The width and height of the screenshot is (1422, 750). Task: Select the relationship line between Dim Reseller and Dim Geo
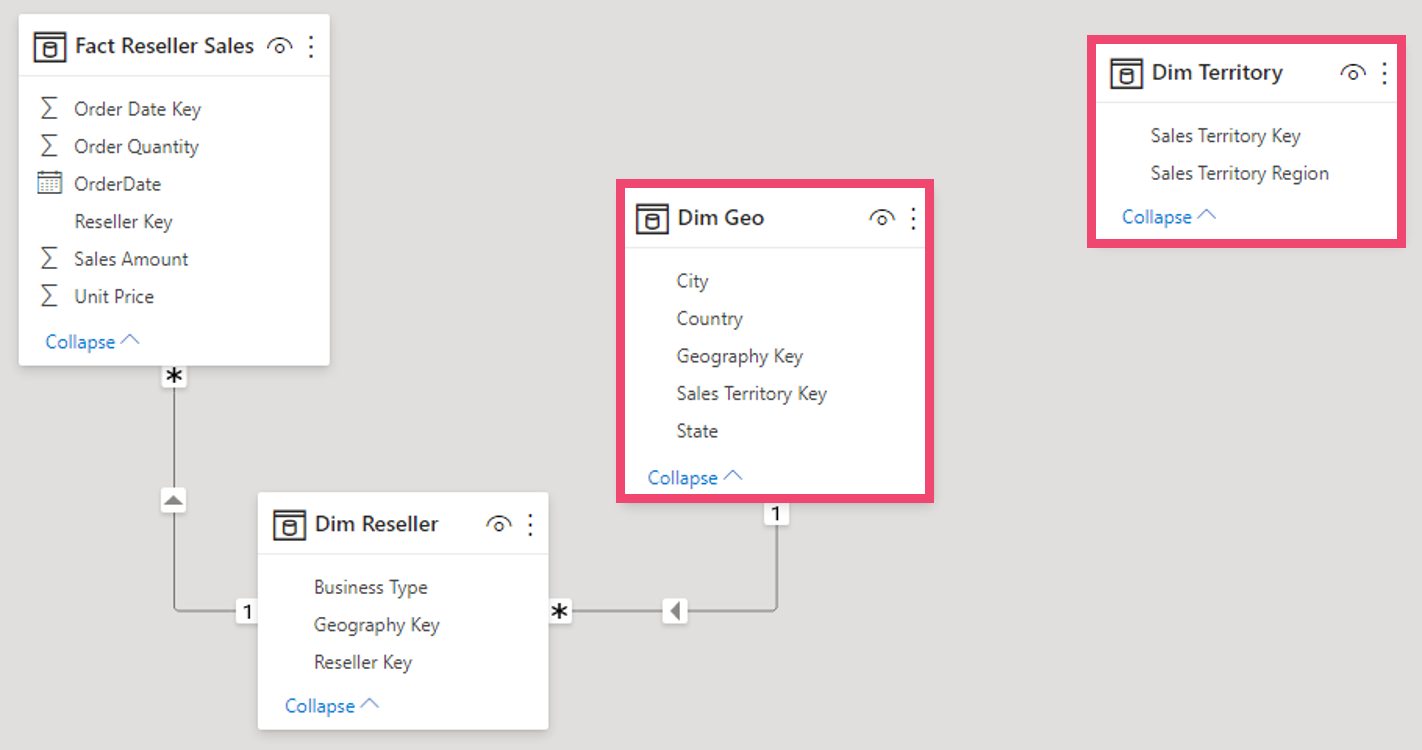(x=620, y=610)
